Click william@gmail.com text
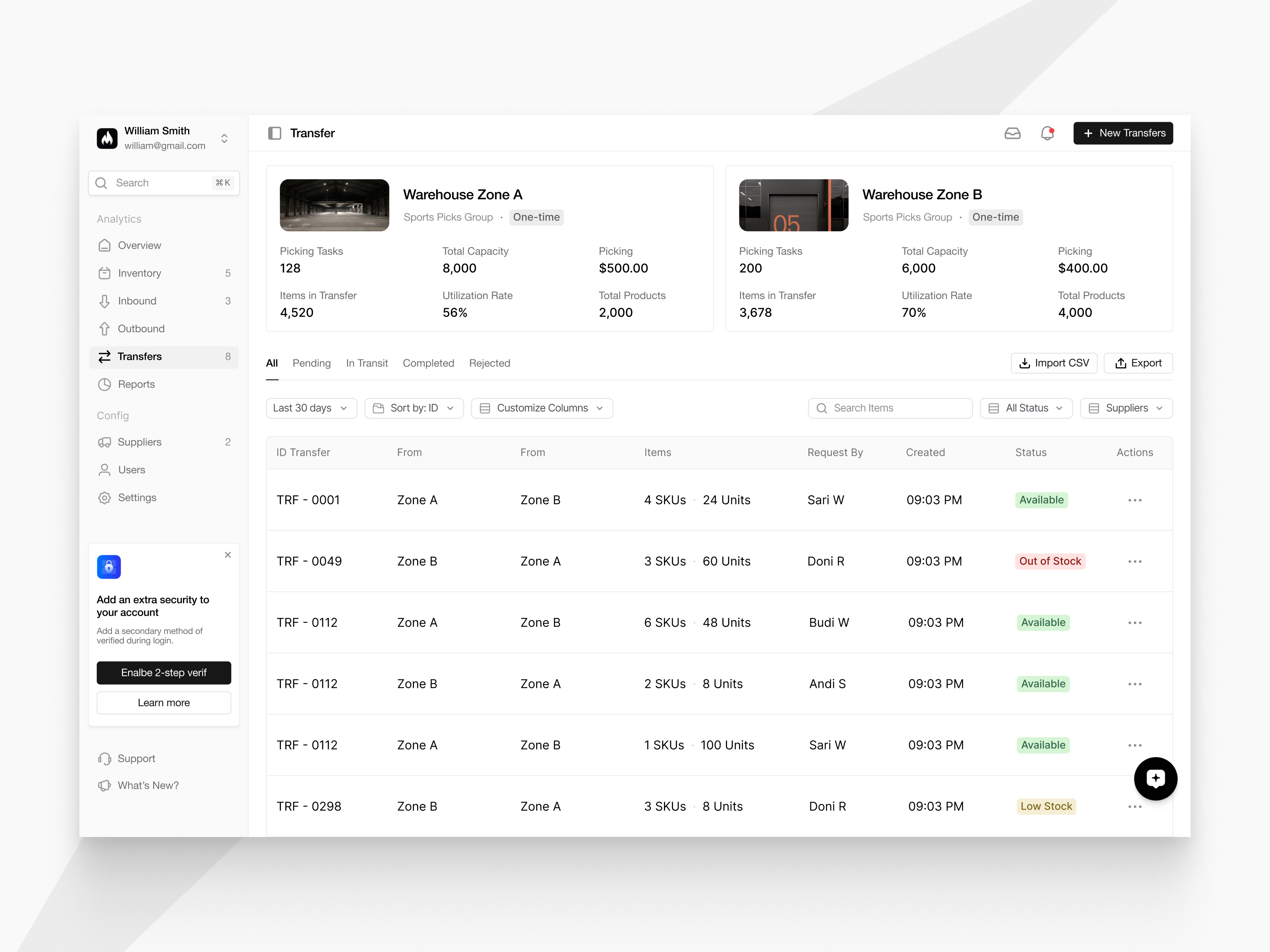The image size is (1270, 952). (165, 146)
